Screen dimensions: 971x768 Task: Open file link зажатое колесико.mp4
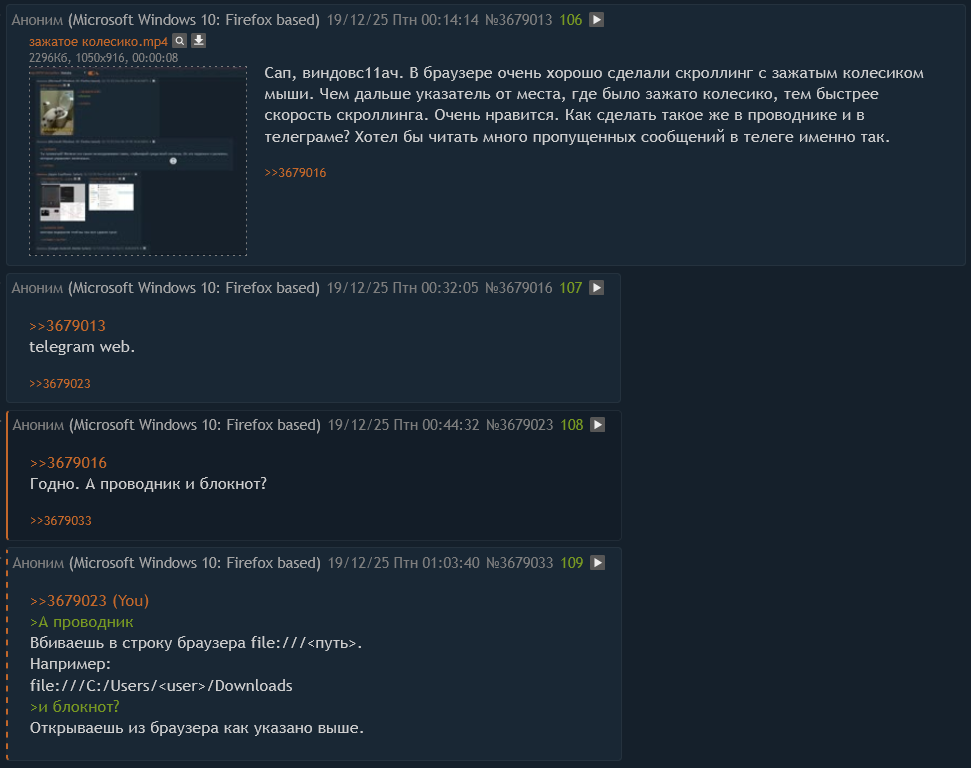[x=98, y=41]
